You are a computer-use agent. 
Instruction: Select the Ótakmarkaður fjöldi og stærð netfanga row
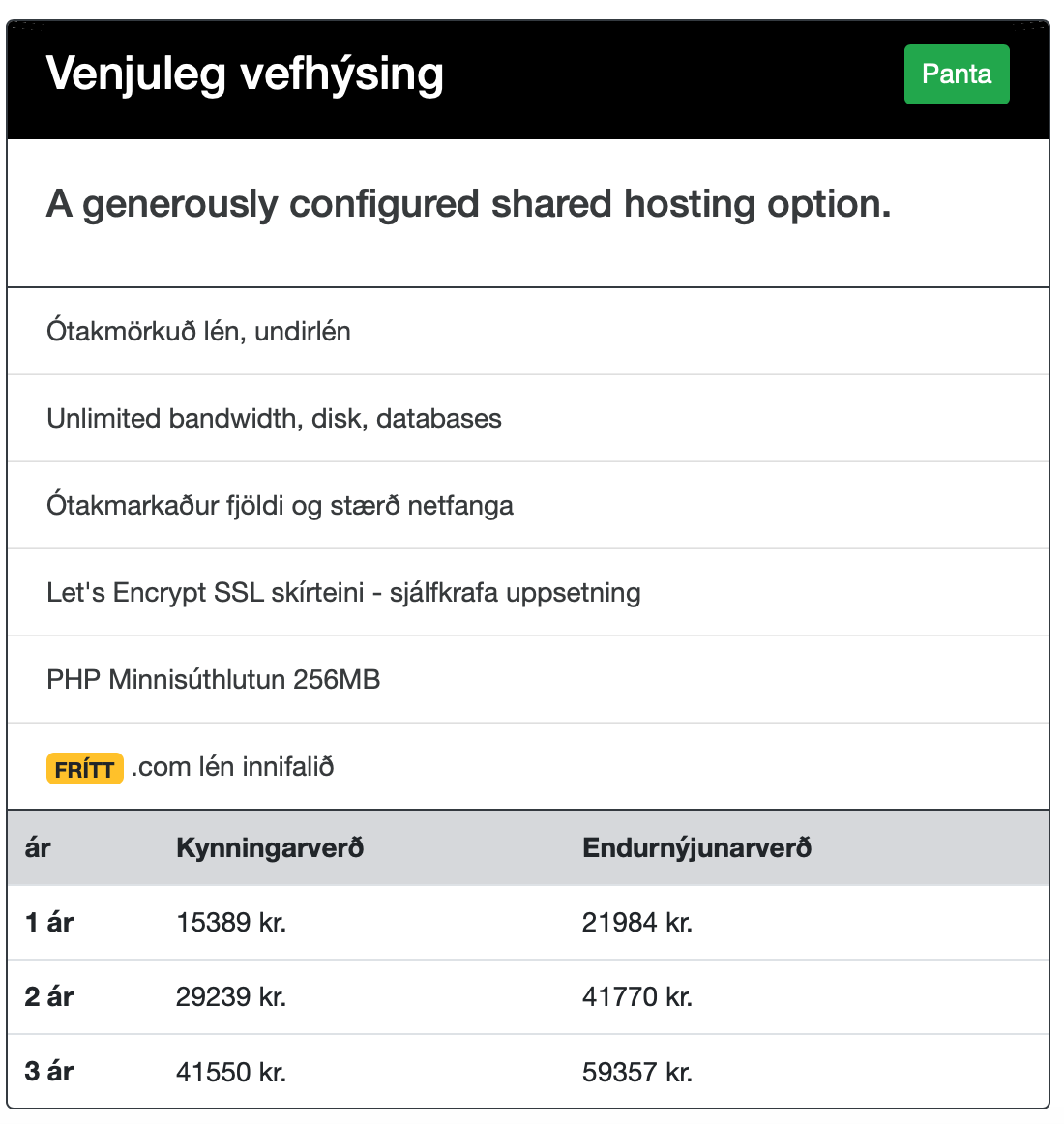(281, 505)
